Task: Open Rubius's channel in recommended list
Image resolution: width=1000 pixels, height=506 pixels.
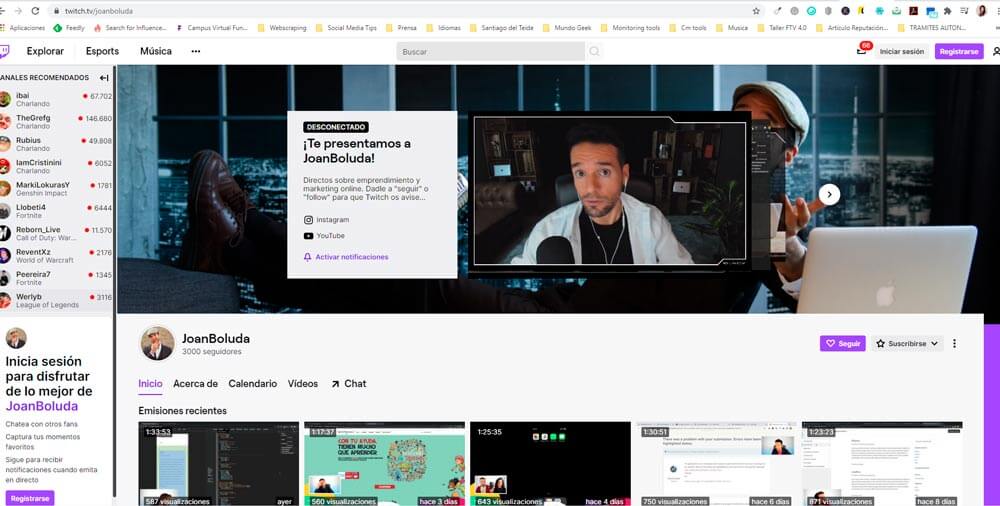Action: click(56, 144)
